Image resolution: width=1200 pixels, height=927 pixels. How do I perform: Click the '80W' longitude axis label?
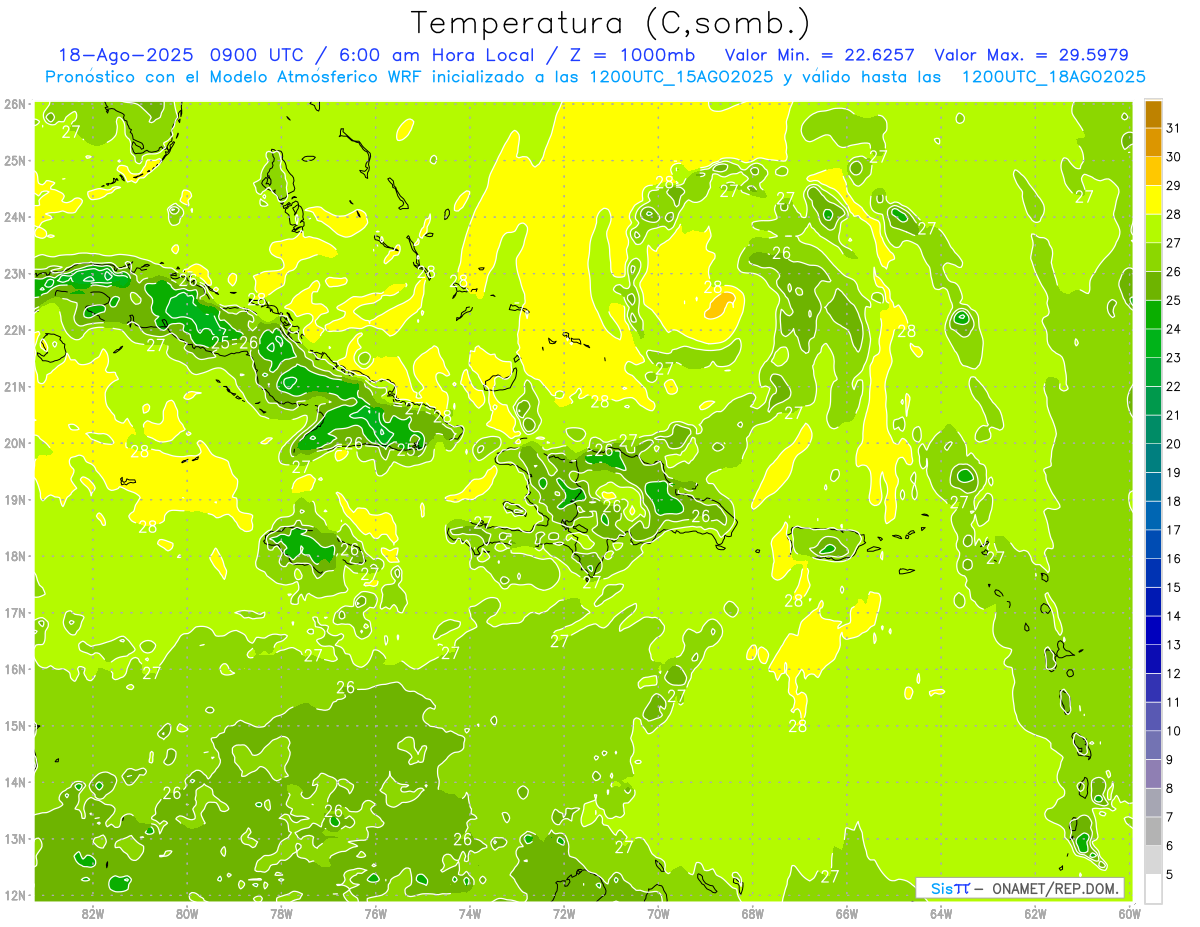(187, 913)
